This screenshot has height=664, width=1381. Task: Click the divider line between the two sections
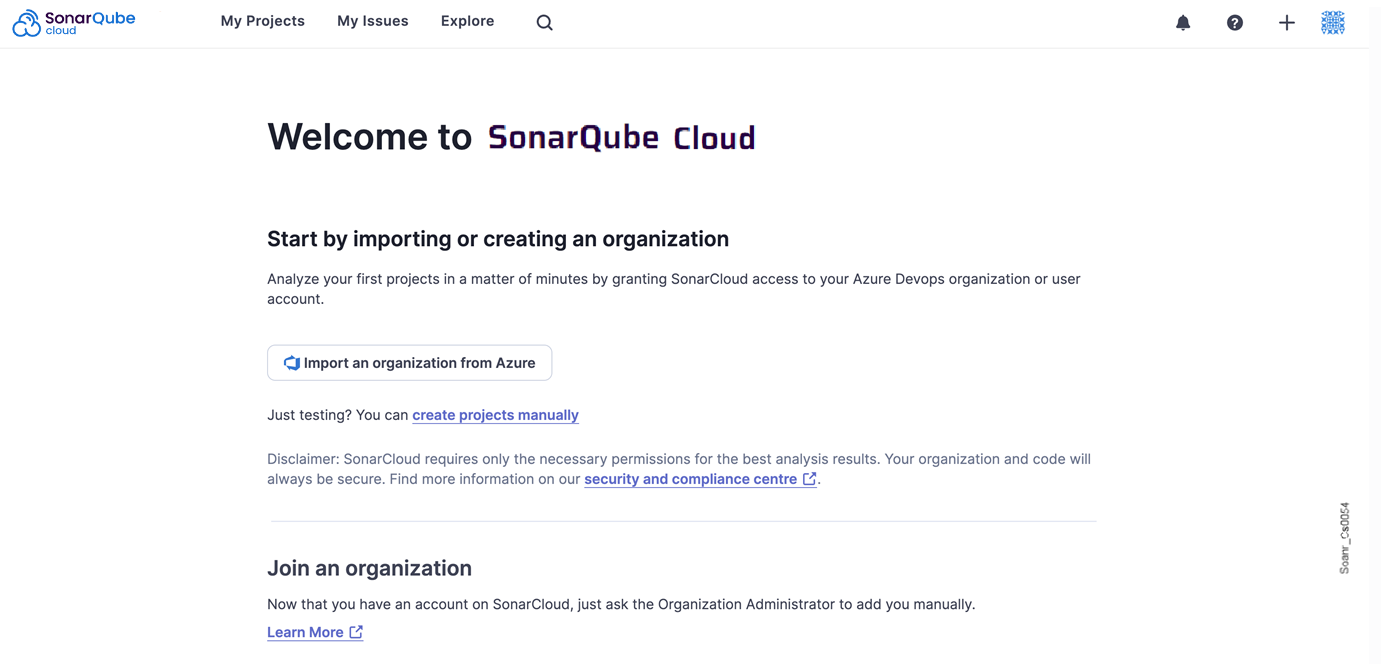coord(683,520)
